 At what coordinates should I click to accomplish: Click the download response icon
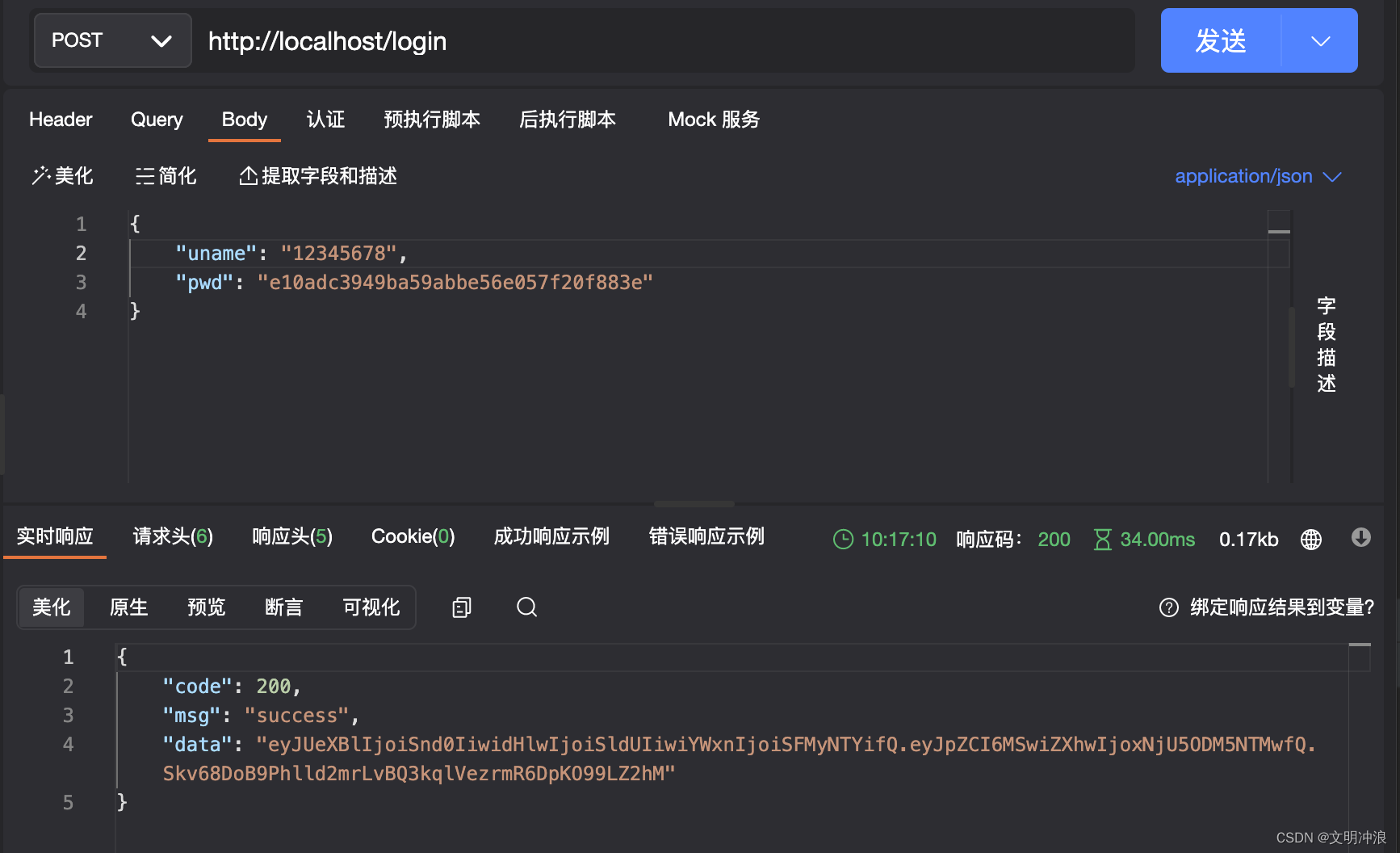(x=1361, y=538)
